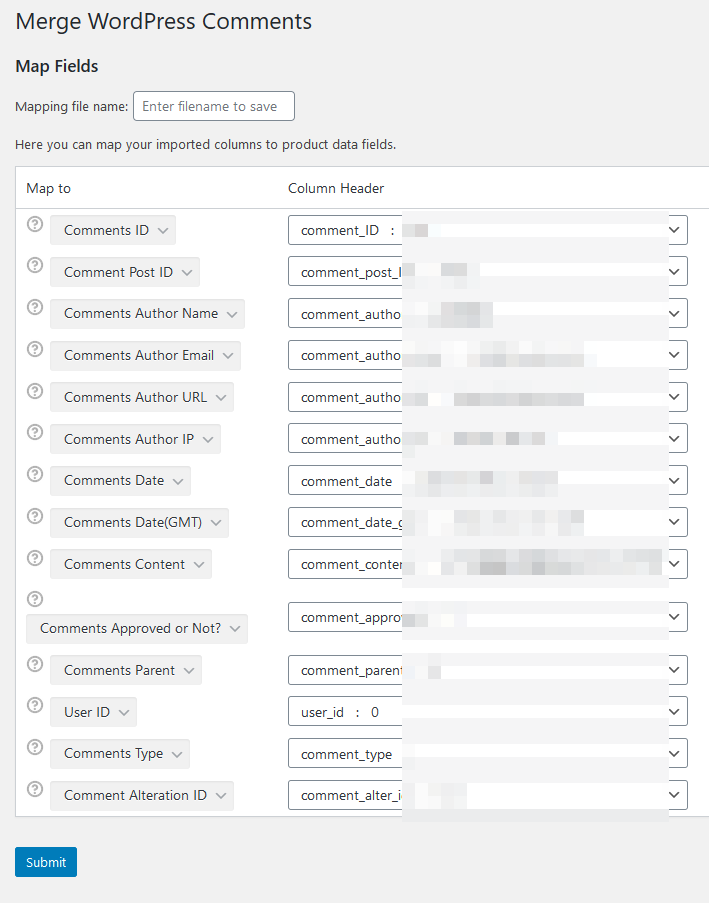
Task: Click help icon beside Comments Author Email
Action: coord(35,349)
